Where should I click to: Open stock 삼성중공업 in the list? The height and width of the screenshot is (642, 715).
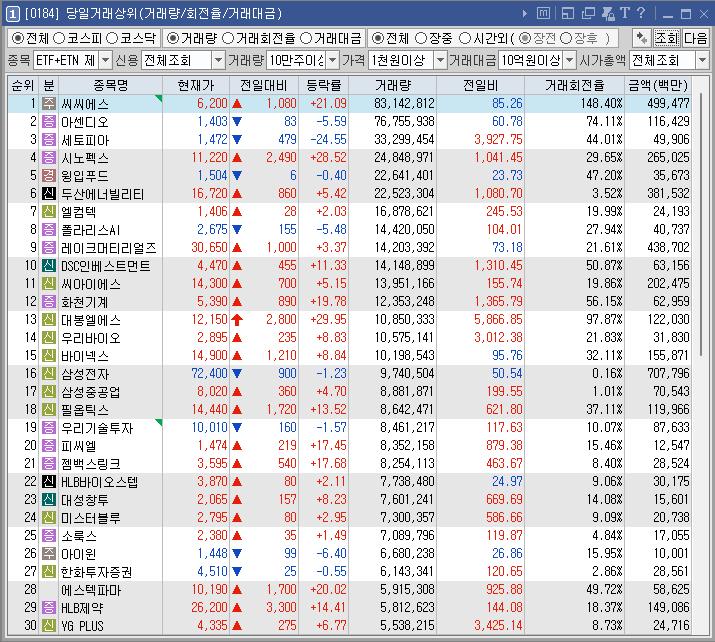[x=91, y=392]
